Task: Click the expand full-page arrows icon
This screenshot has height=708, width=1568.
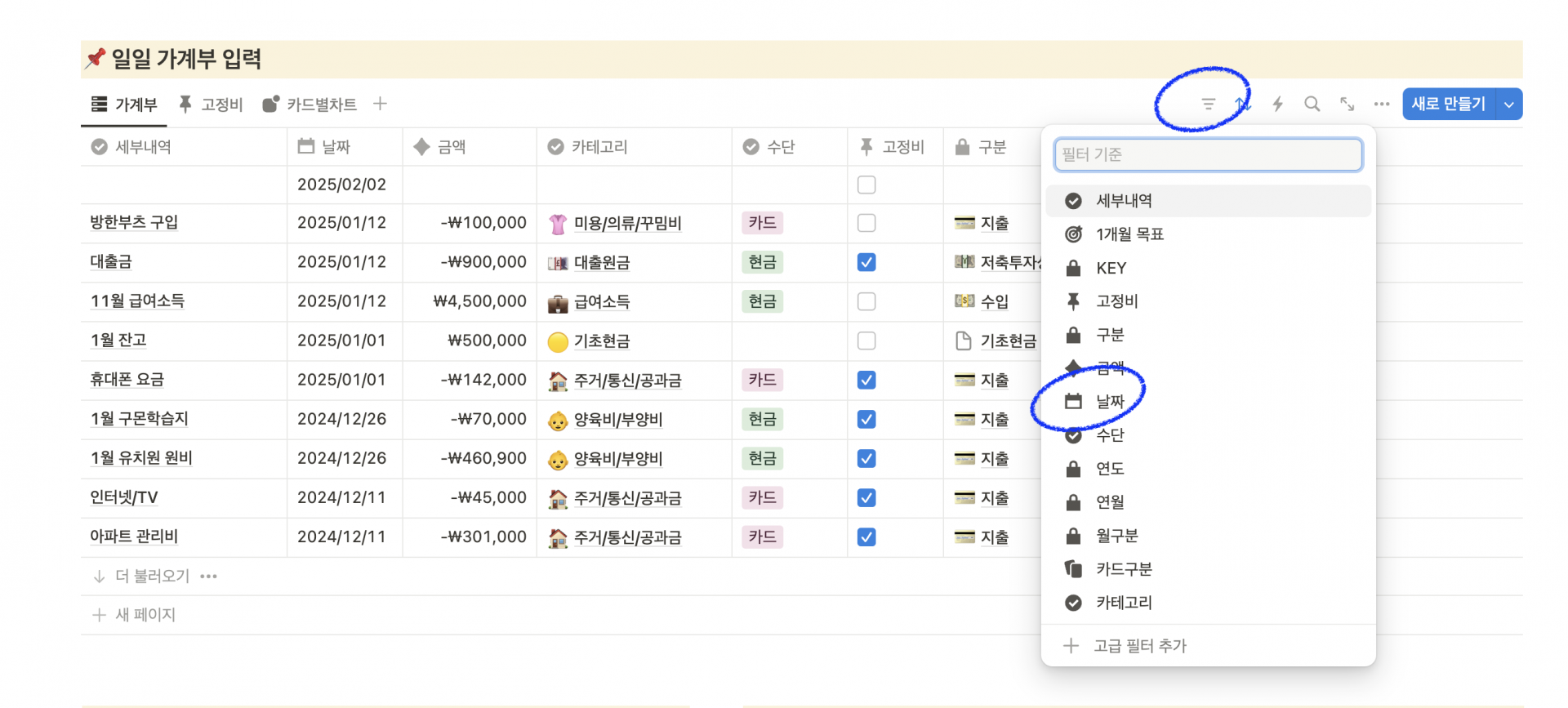Action: click(1347, 104)
